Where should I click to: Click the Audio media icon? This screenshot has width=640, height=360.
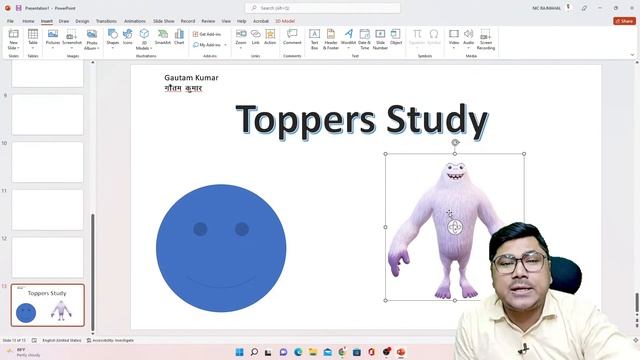pyautogui.click(x=469, y=34)
